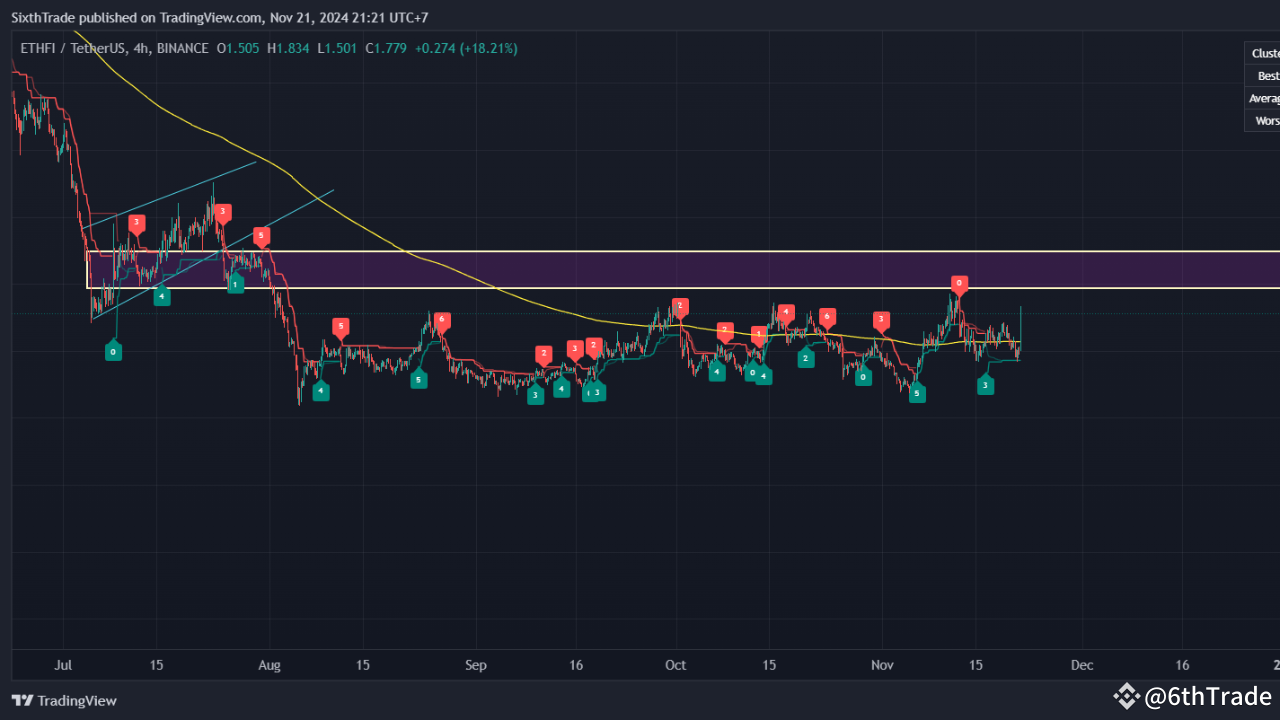This screenshot has height=720, width=1280.
Task: Expand the Average row options
Action: 1263,98
